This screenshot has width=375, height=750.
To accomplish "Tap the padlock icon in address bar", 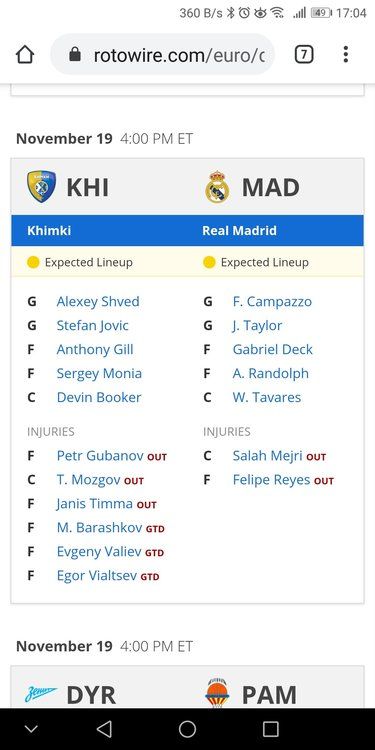I will tap(75, 55).
